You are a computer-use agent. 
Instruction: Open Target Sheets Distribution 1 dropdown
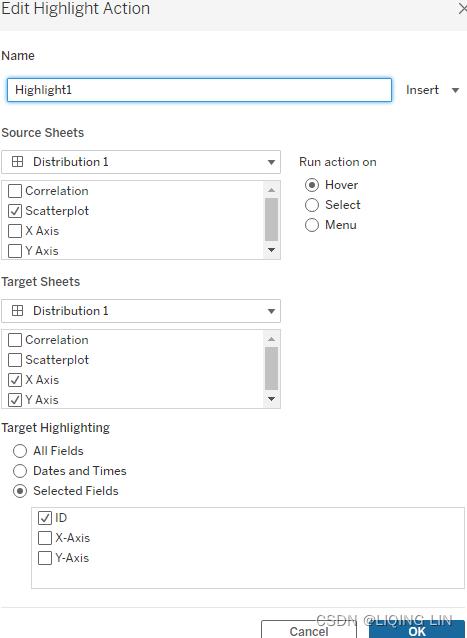(141, 311)
